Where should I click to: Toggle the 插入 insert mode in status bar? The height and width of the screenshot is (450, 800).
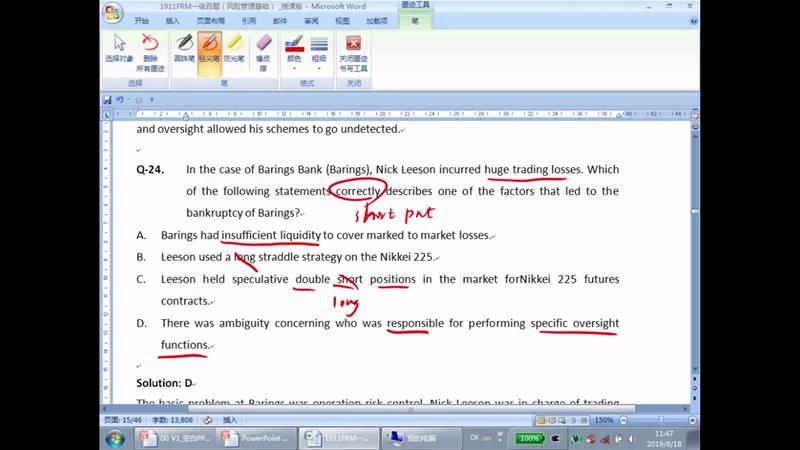pyautogui.click(x=230, y=420)
